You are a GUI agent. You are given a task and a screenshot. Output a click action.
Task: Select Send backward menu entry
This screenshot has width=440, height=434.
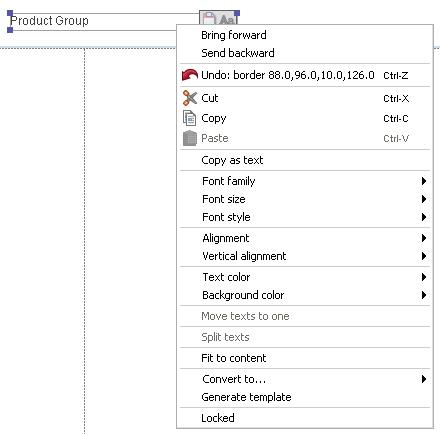[x=305, y=53]
